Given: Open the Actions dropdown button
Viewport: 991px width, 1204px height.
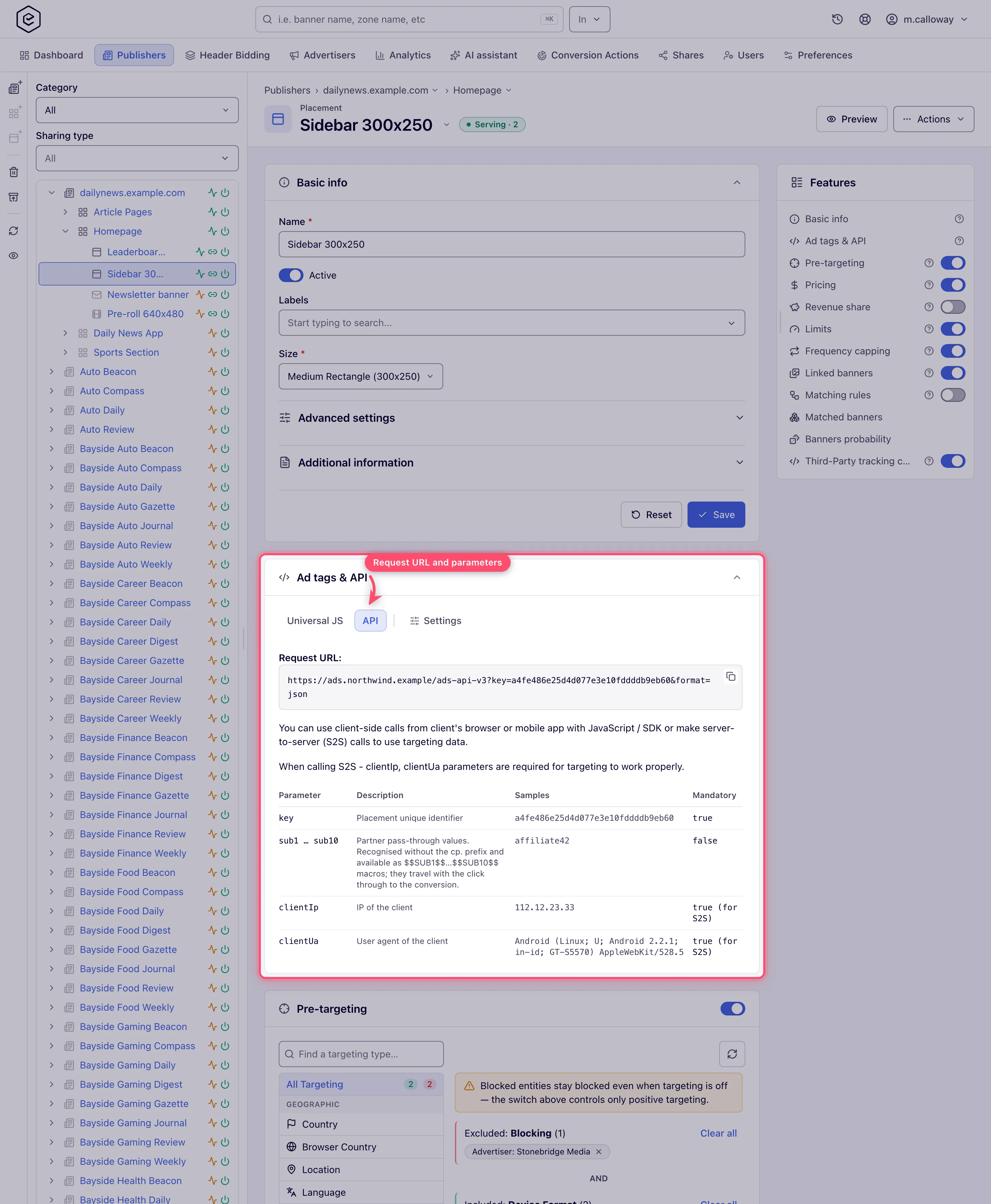Looking at the screenshot, I should pos(933,119).
